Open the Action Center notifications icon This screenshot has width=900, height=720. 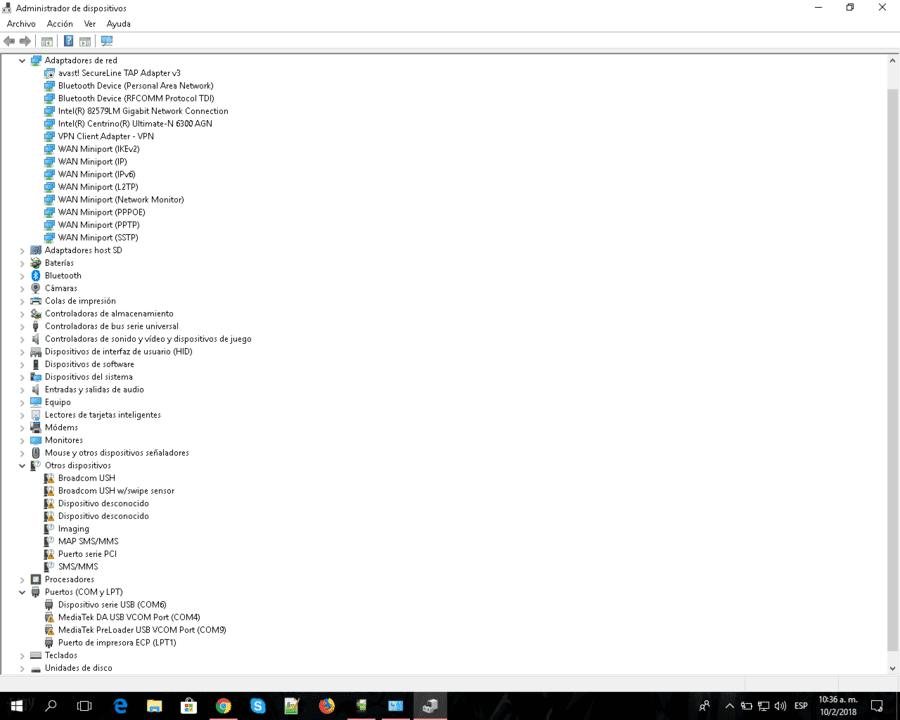[x=876, y=706]
